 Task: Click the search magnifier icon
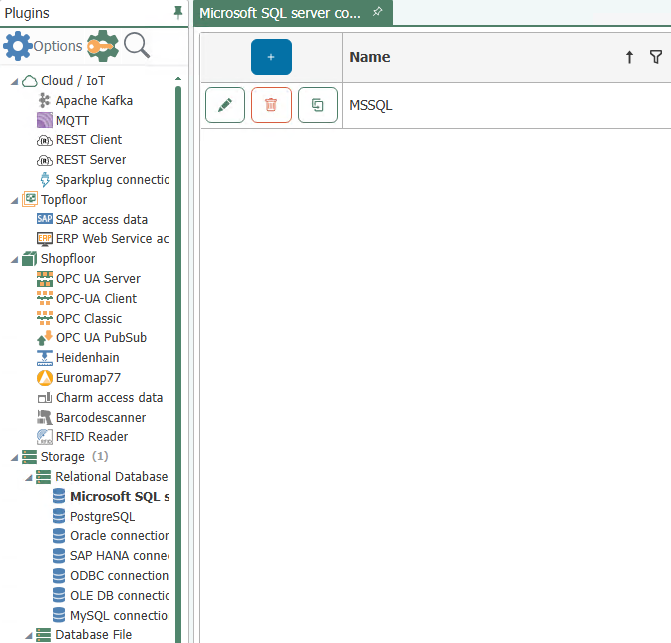(137, 45)
